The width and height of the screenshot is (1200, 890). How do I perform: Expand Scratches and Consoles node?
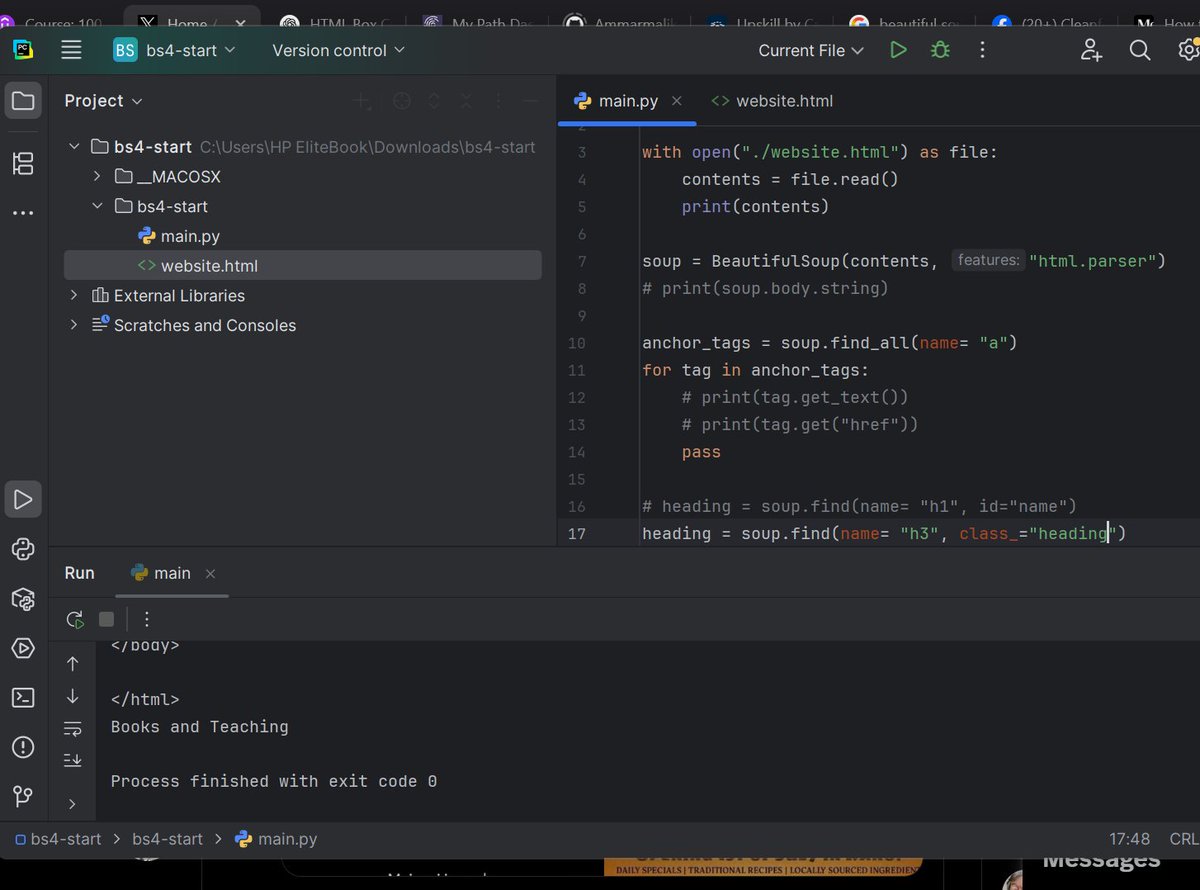click(x=74, y=325)
